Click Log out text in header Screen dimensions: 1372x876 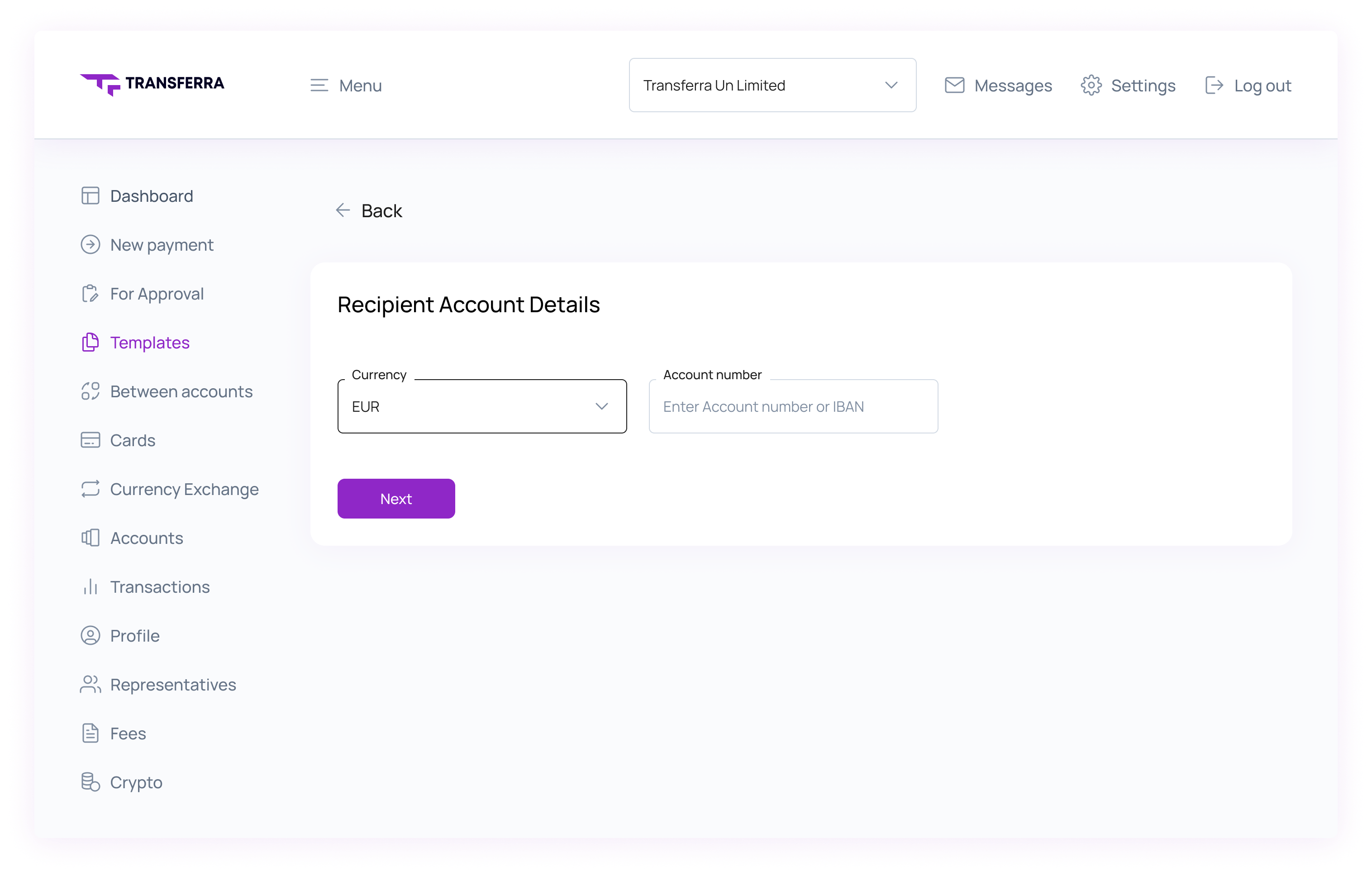pos(1262,86)
